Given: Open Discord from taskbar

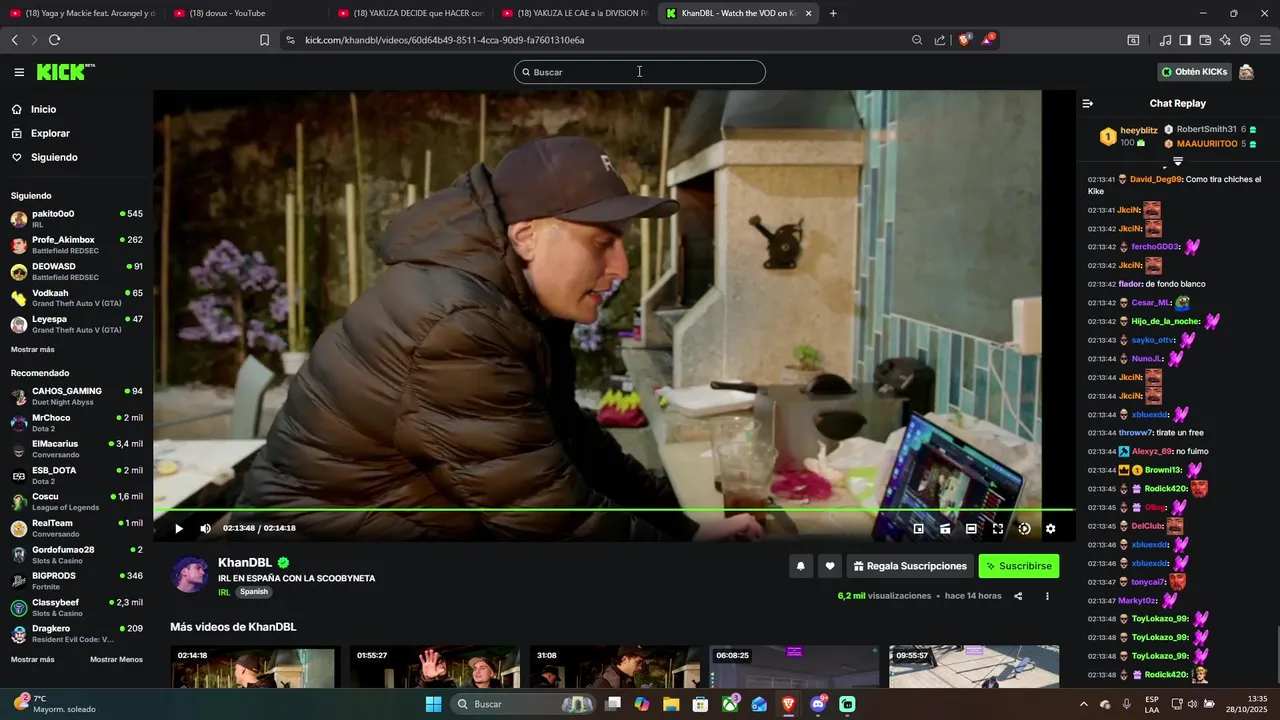Looking at the screenshot, I should (818, 704).
